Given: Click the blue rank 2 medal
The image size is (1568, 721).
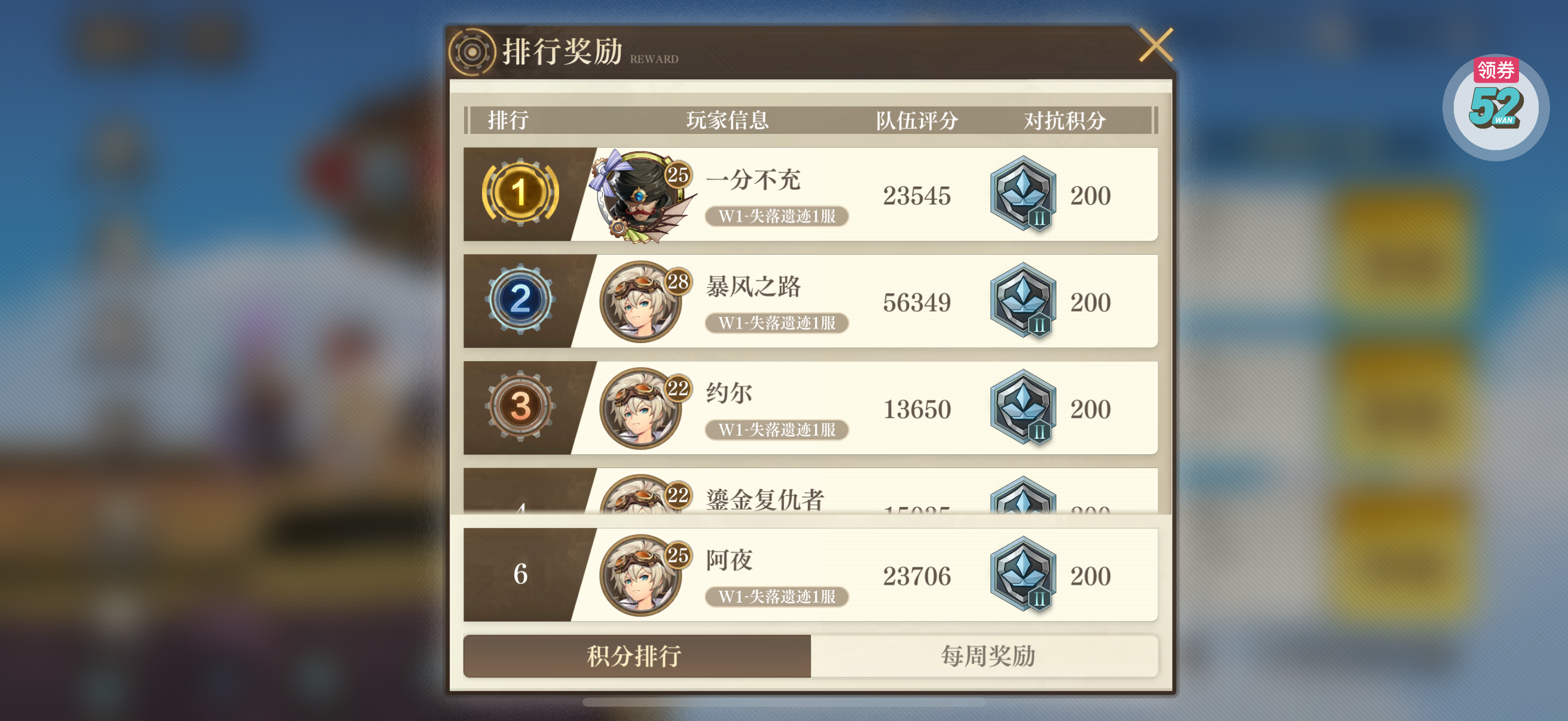Looking at the screenshot, I should tap(520, 300).
